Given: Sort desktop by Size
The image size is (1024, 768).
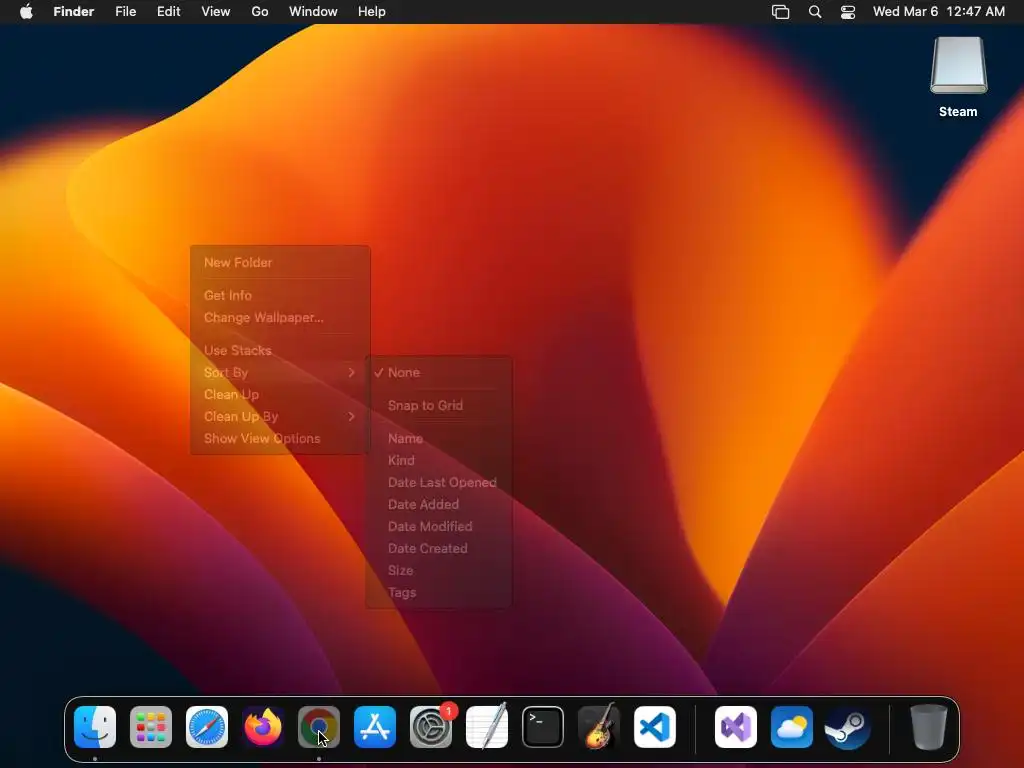Looking at the screenshot, I should tap(439, 571).
